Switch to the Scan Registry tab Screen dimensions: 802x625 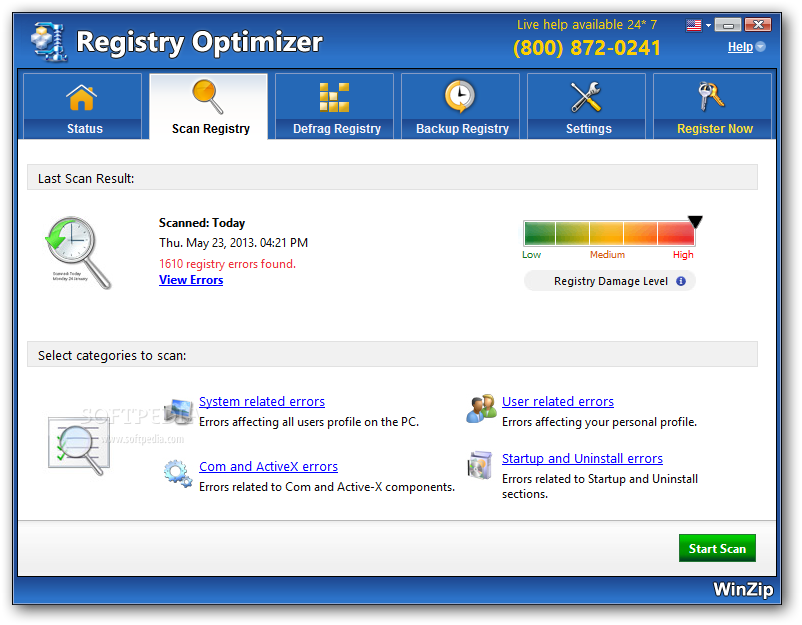pos(209,106)
